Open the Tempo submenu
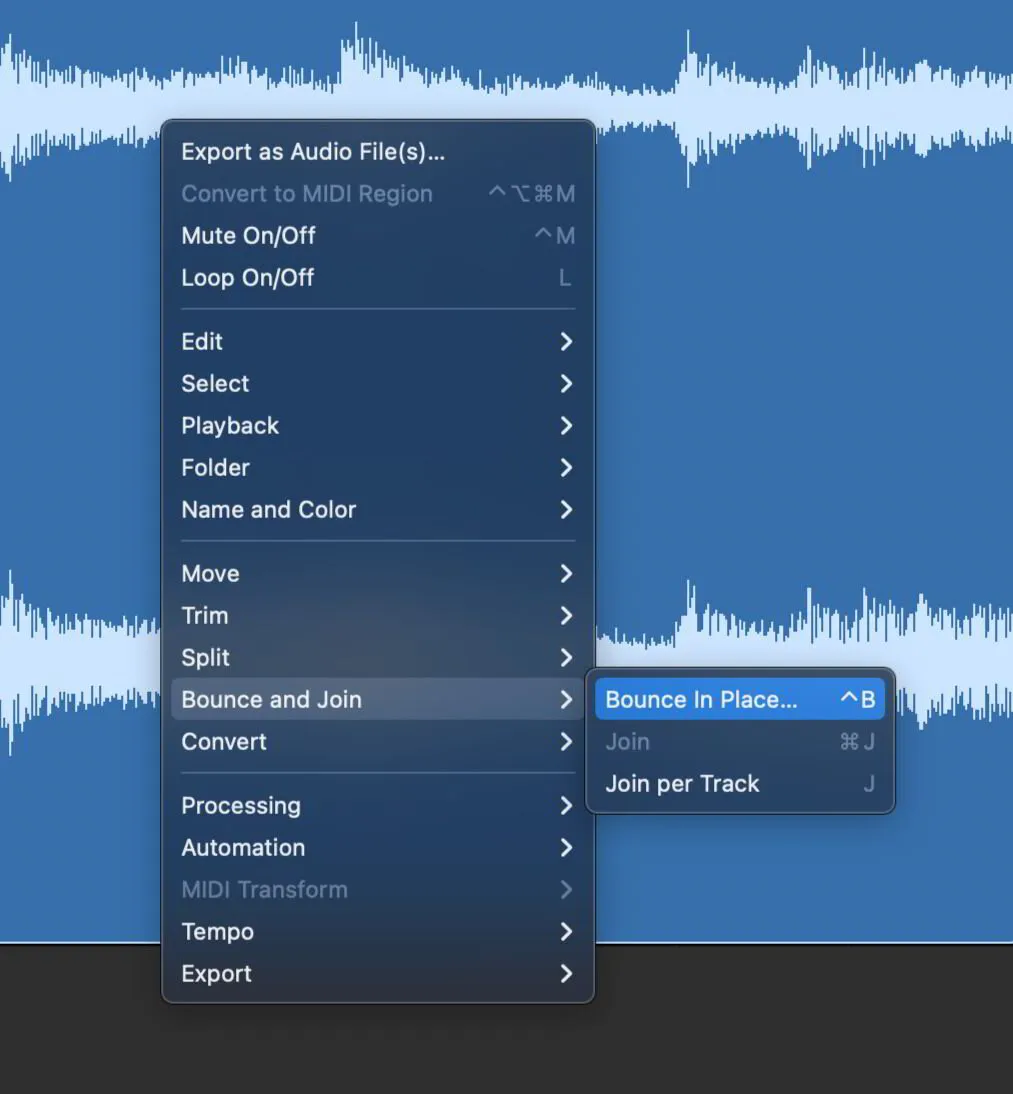Image resolution: width=1013 pixels, height=1094 pixels. pyautogui.click(x=217, y=931)
